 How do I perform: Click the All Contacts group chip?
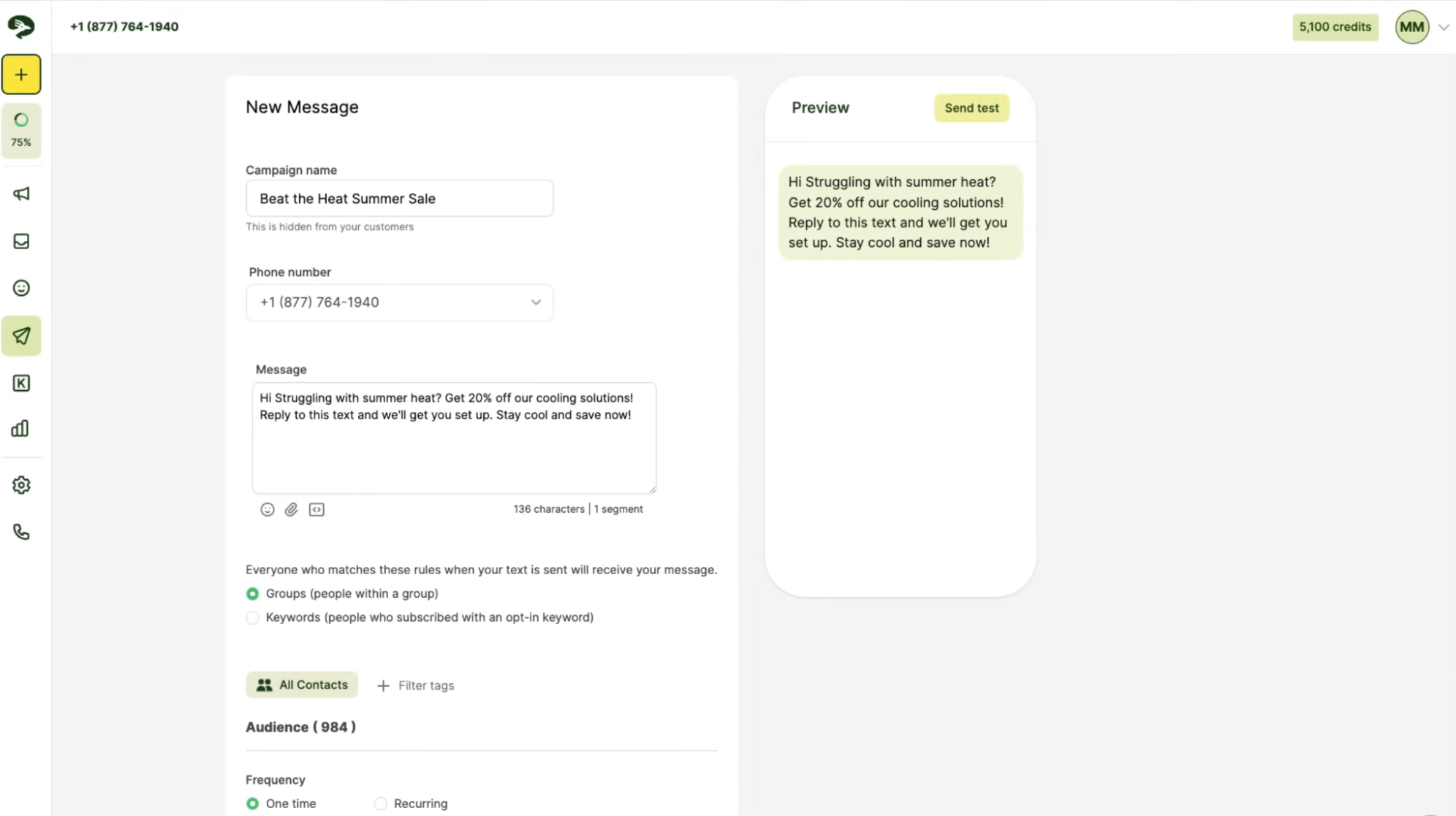pyautogui.click(x=302, y=685)
